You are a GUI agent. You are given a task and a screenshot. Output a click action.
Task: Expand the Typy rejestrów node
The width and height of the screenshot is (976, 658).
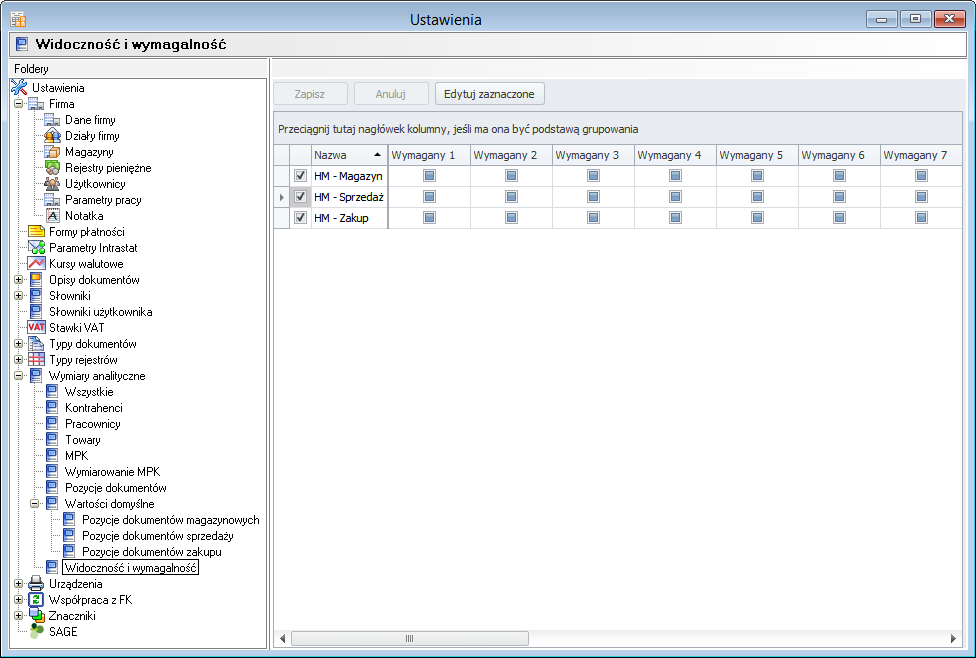pyautogui.click(x=19, y=360)
